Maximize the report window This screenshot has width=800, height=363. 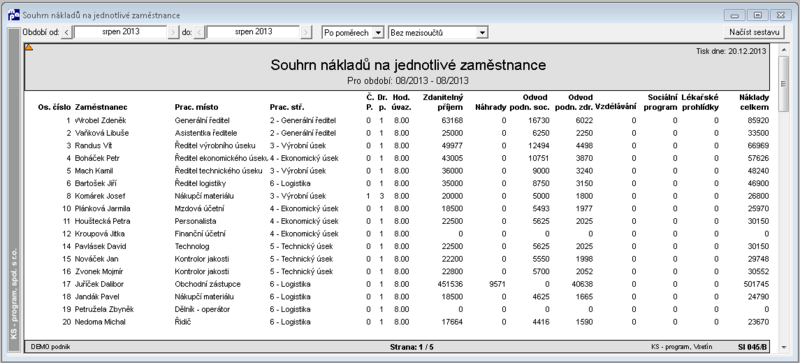click(x=758, y=15)
